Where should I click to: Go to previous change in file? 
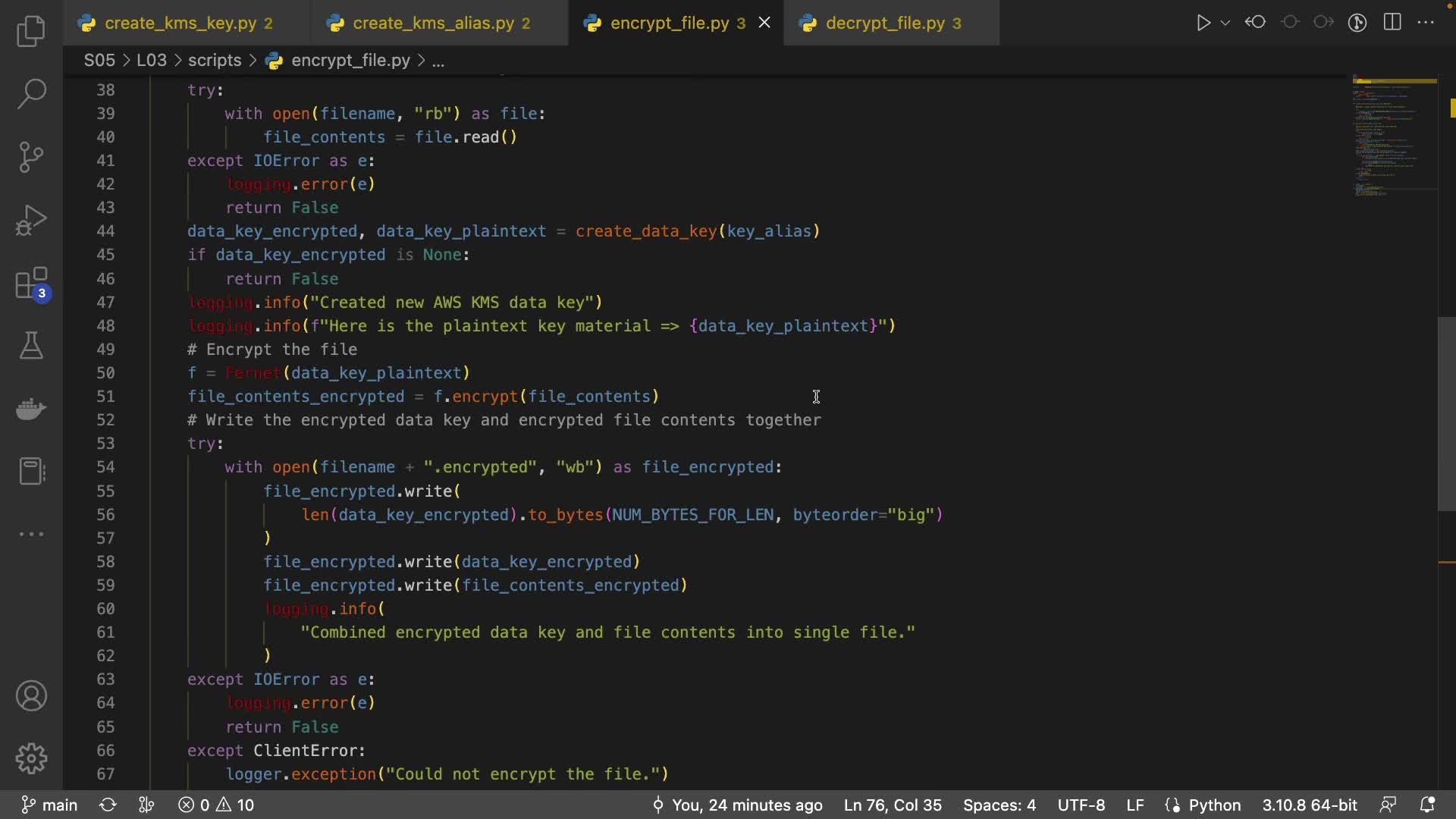1256,23
